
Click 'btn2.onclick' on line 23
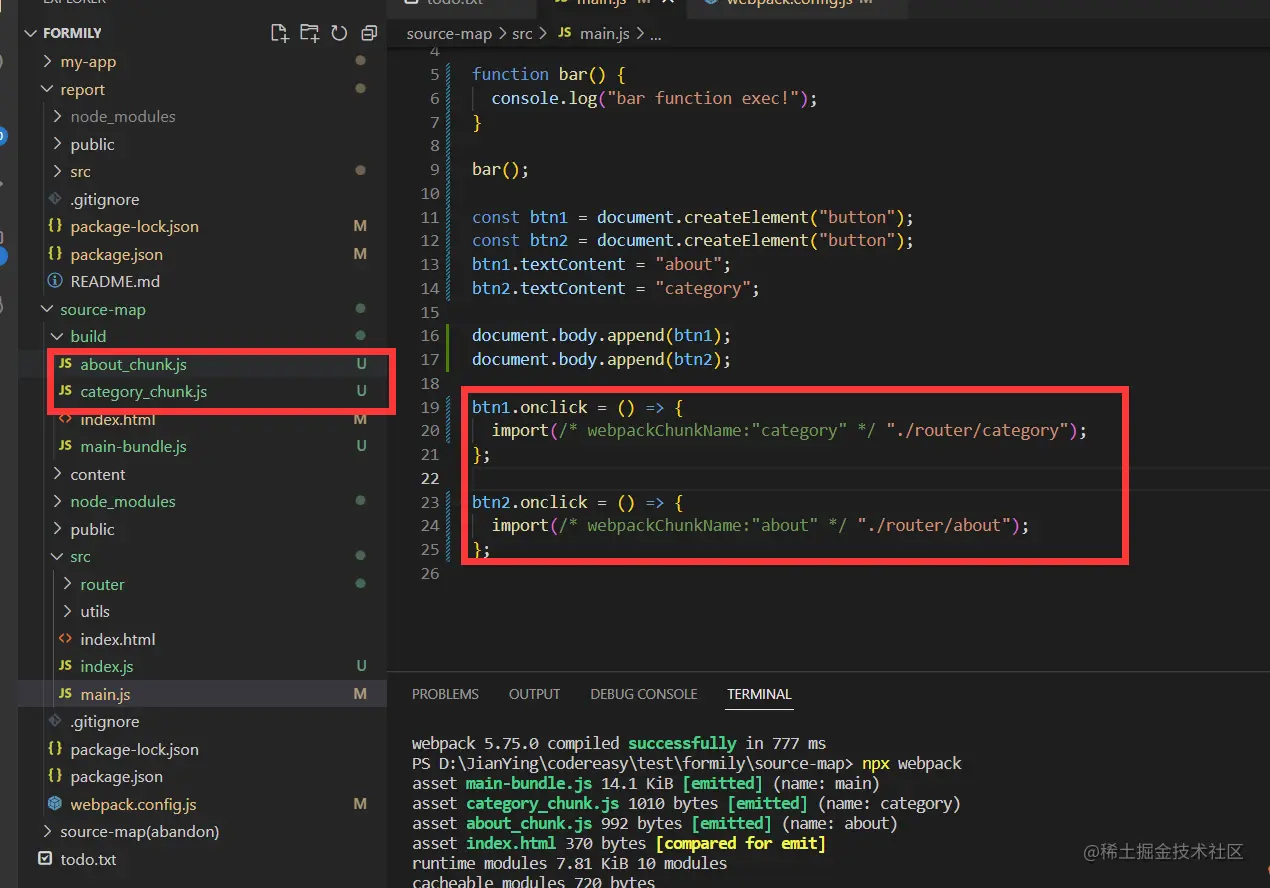530,502
